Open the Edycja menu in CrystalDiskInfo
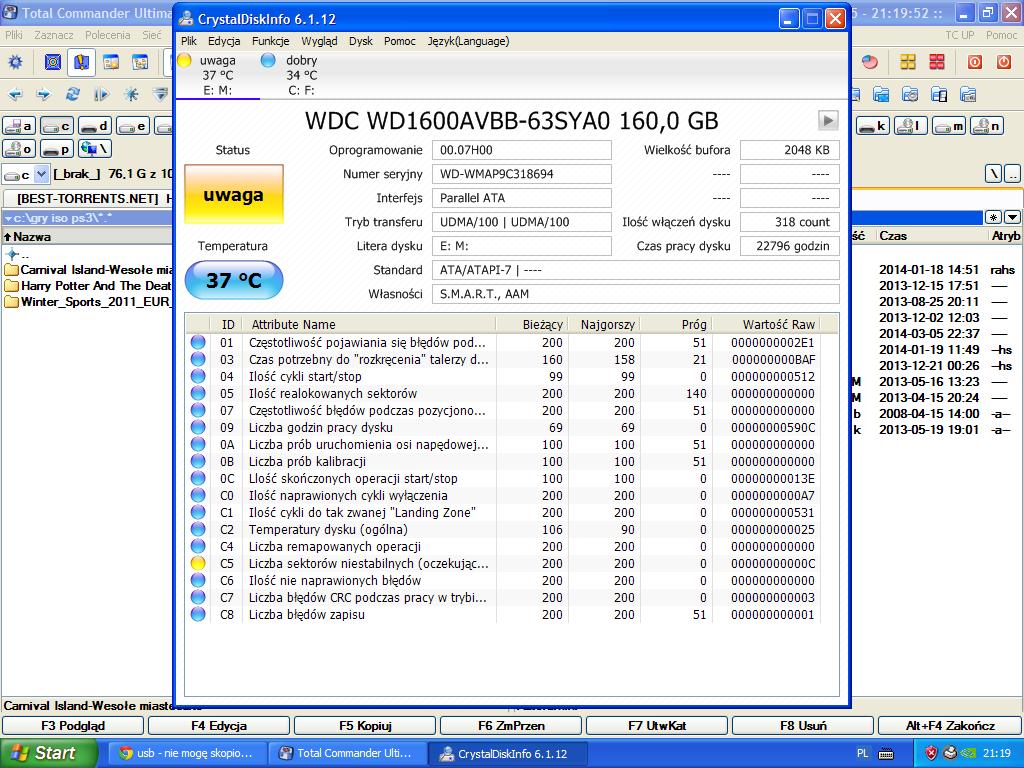The height and width of the screenshot is (768, 1024). [x=224, y=41]
